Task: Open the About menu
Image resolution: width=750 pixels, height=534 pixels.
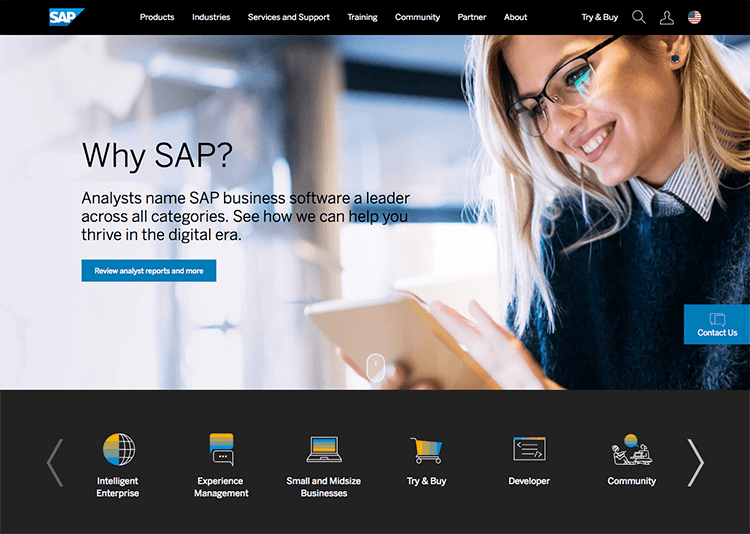Action: coord(515,17)
